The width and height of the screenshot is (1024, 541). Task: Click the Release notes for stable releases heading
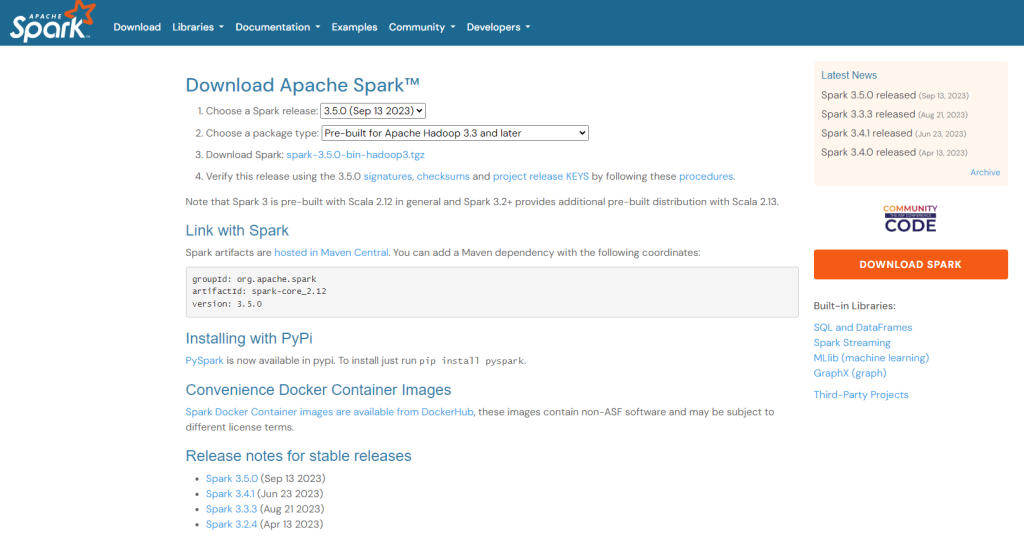(x=298, y=456)
